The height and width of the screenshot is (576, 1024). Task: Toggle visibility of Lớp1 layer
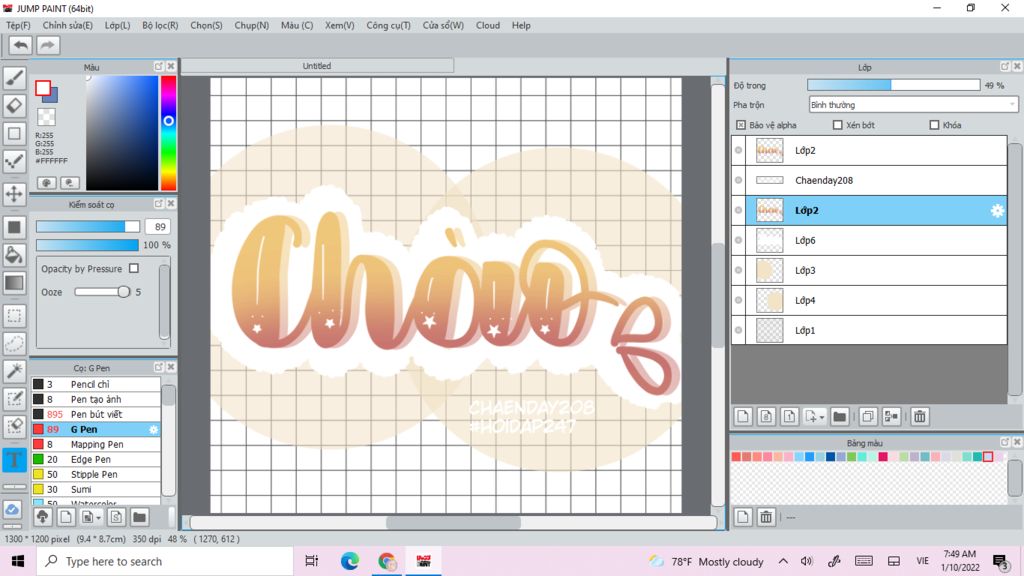739,330
